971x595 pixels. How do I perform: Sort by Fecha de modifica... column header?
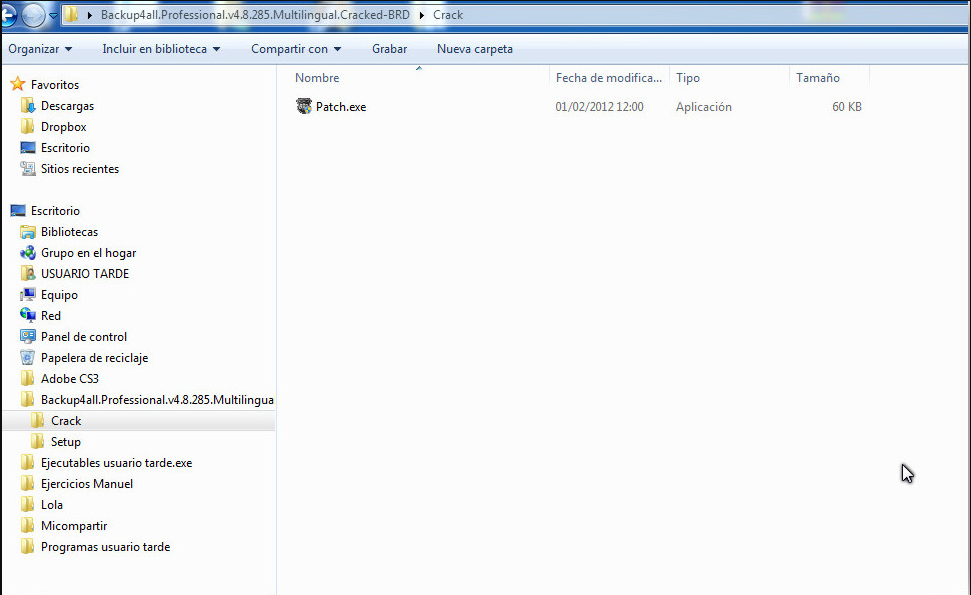tap(609, 77)
